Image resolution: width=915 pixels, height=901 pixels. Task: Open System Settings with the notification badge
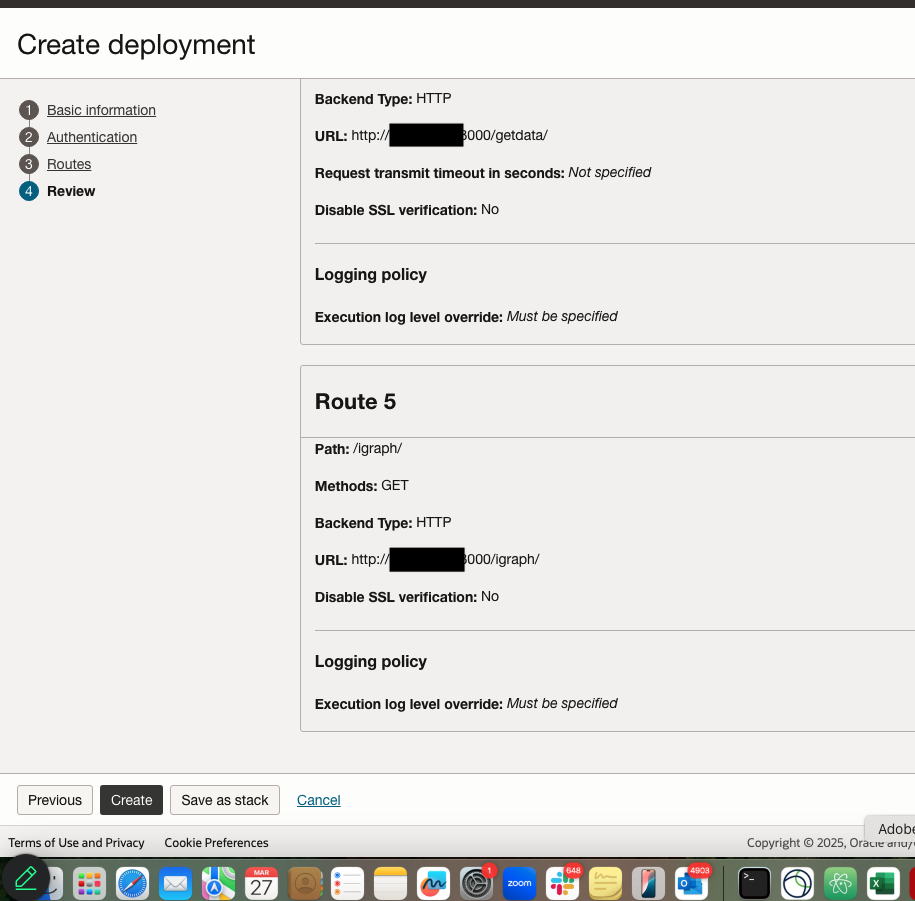pyautogui.click(x=477, y=883)
